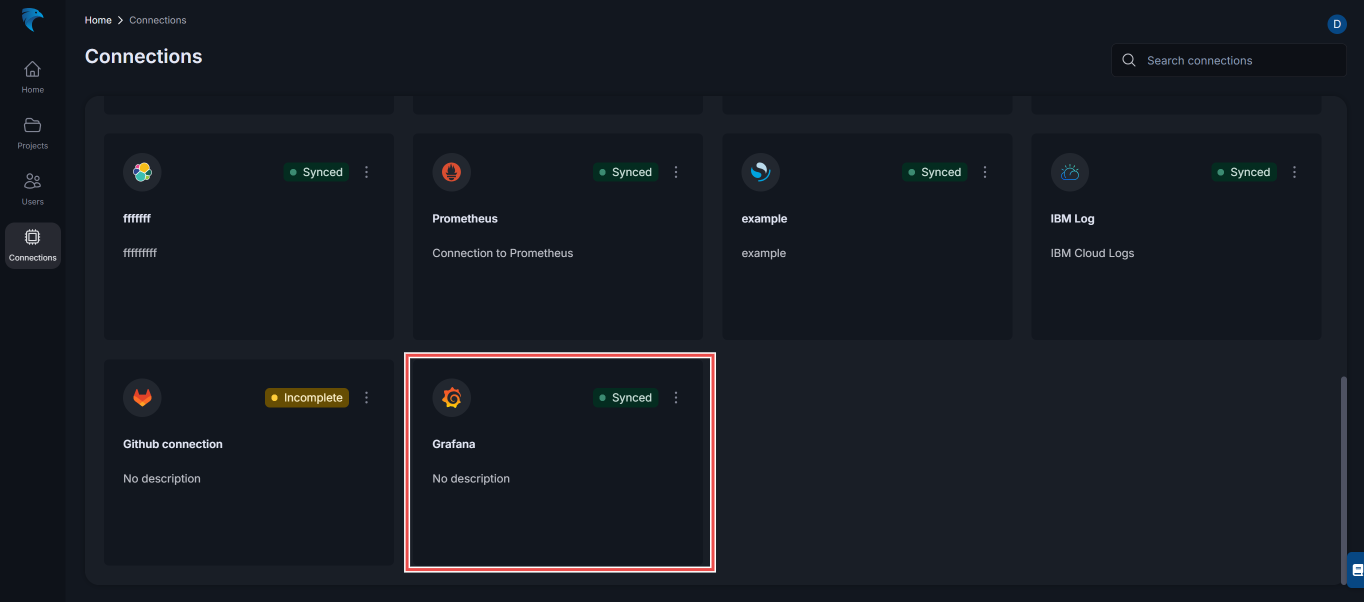This screenshot has height=602, width=1364.
Task: Click the search magnifier icon
Action: pyautogui.click(x=1128, y=60)
